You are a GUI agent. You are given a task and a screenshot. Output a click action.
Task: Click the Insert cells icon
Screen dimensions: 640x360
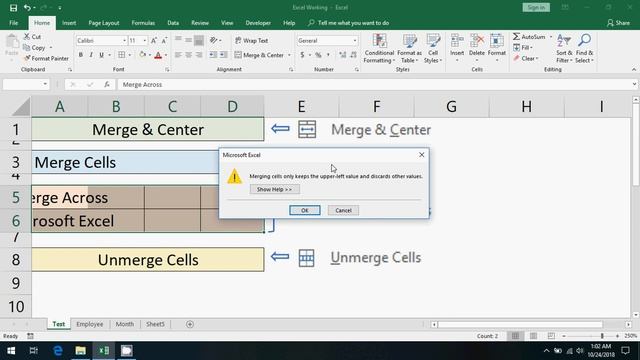[x=457, y=41]
